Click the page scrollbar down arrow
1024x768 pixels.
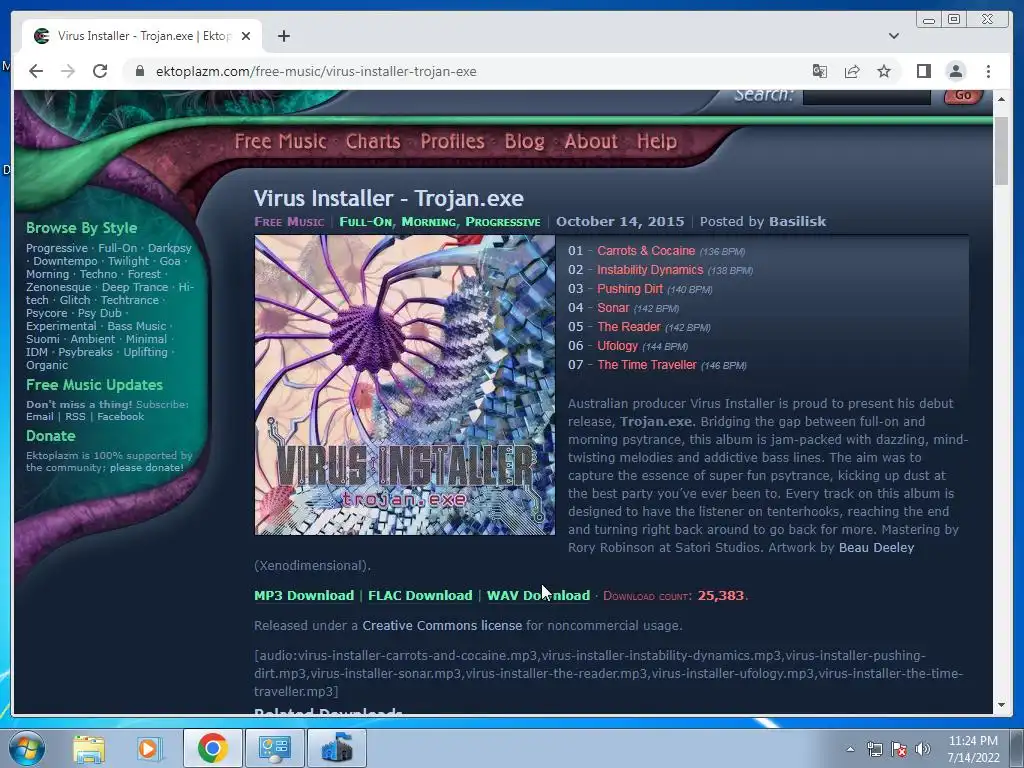[x=1002, y=705]
